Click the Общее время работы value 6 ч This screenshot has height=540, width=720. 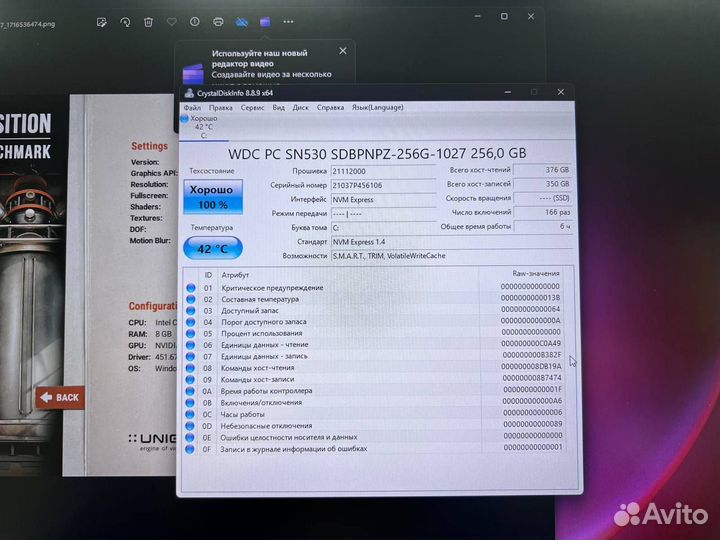click(542, 226)
